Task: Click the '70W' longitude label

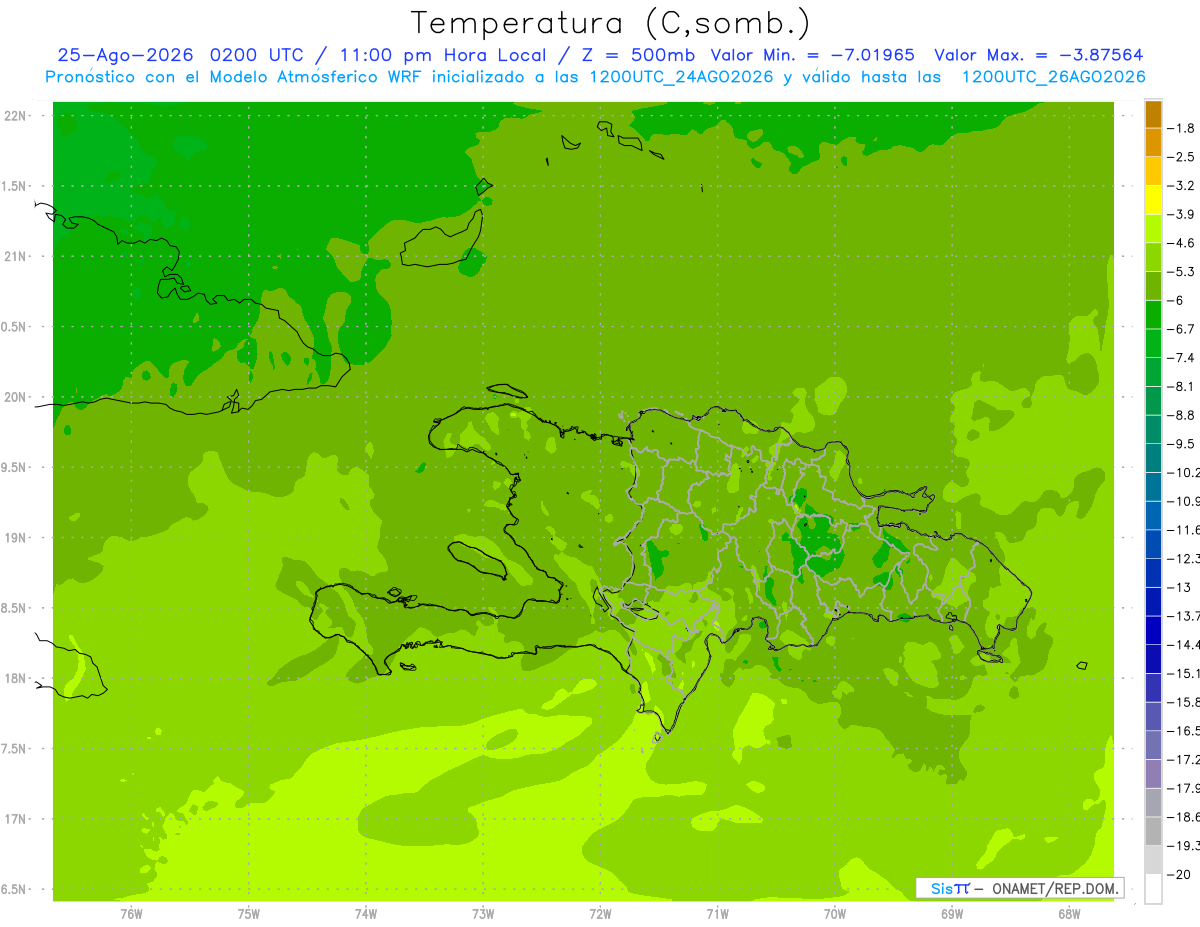Action: (835, 914)
